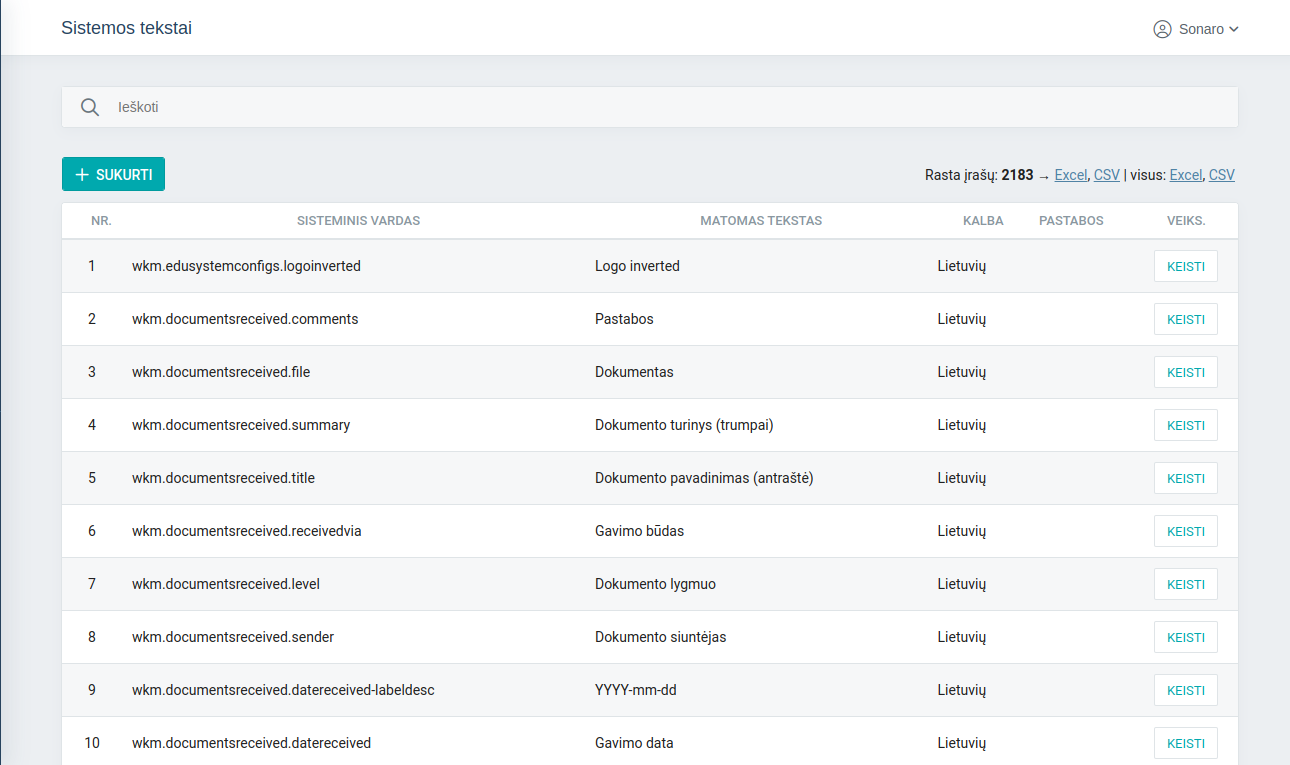Click the Matomas tekstas column header
Viewport: 1290px width, 765px height.
tap(760, 221)
